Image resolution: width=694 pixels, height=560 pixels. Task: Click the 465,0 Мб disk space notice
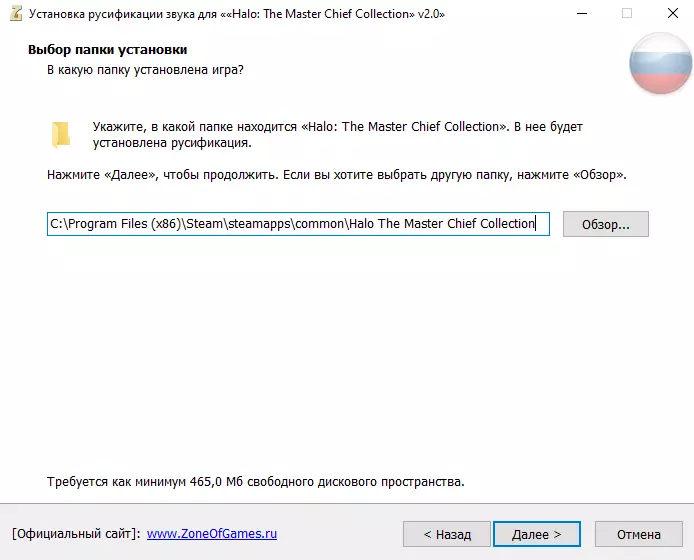click(255, 482)
